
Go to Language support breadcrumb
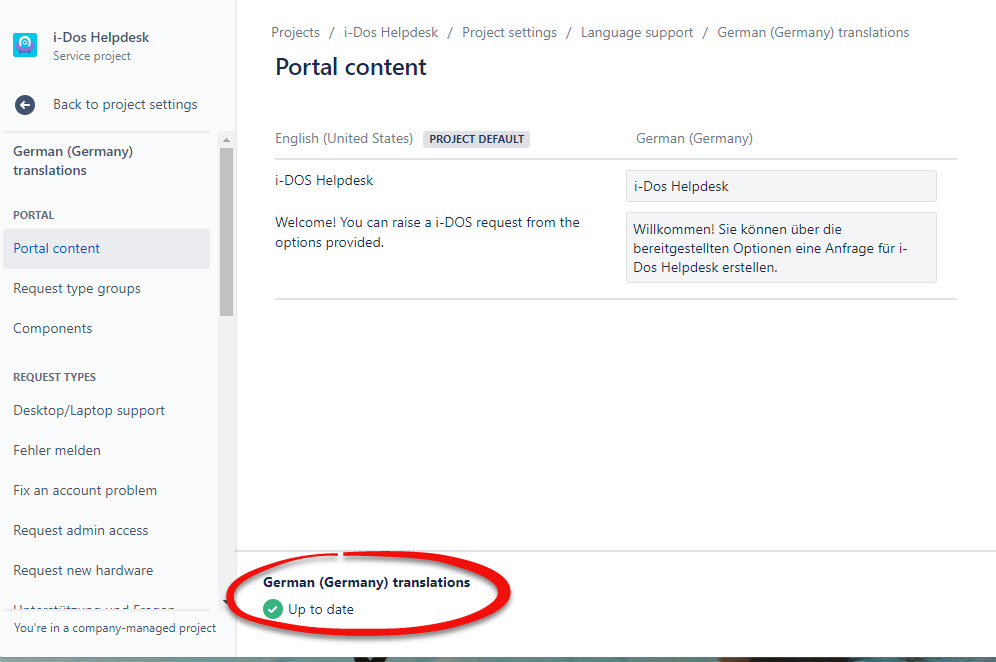click(636, 32)
